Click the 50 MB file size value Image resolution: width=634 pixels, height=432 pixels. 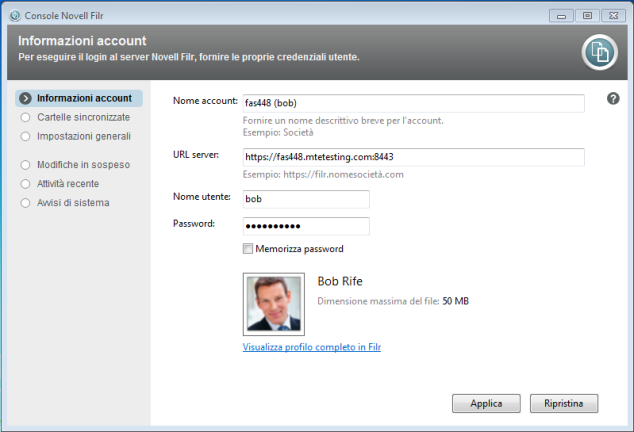point(455,301)
